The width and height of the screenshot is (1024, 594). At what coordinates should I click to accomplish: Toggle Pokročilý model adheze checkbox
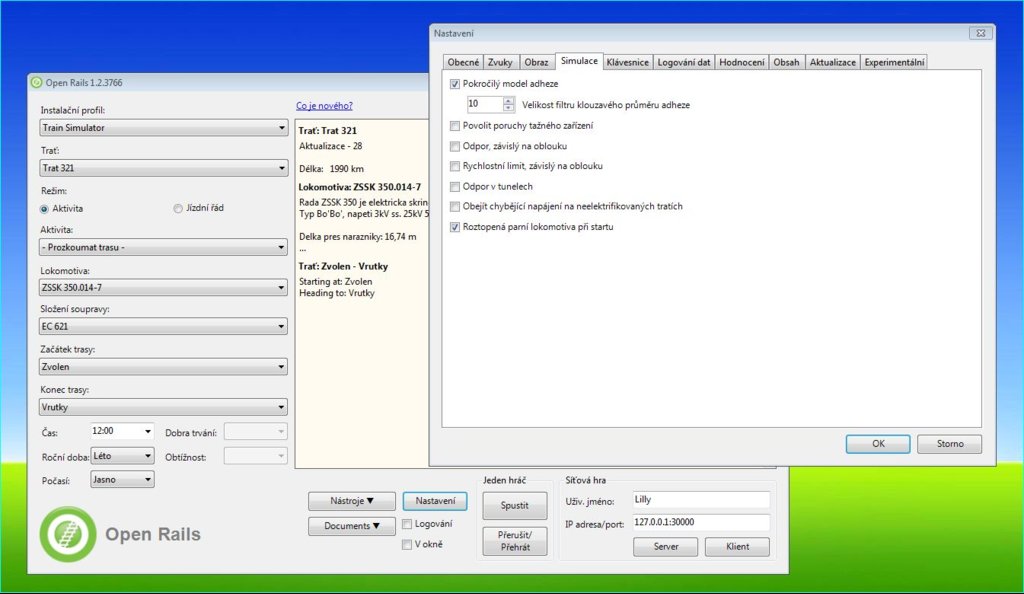click(455, 84)
